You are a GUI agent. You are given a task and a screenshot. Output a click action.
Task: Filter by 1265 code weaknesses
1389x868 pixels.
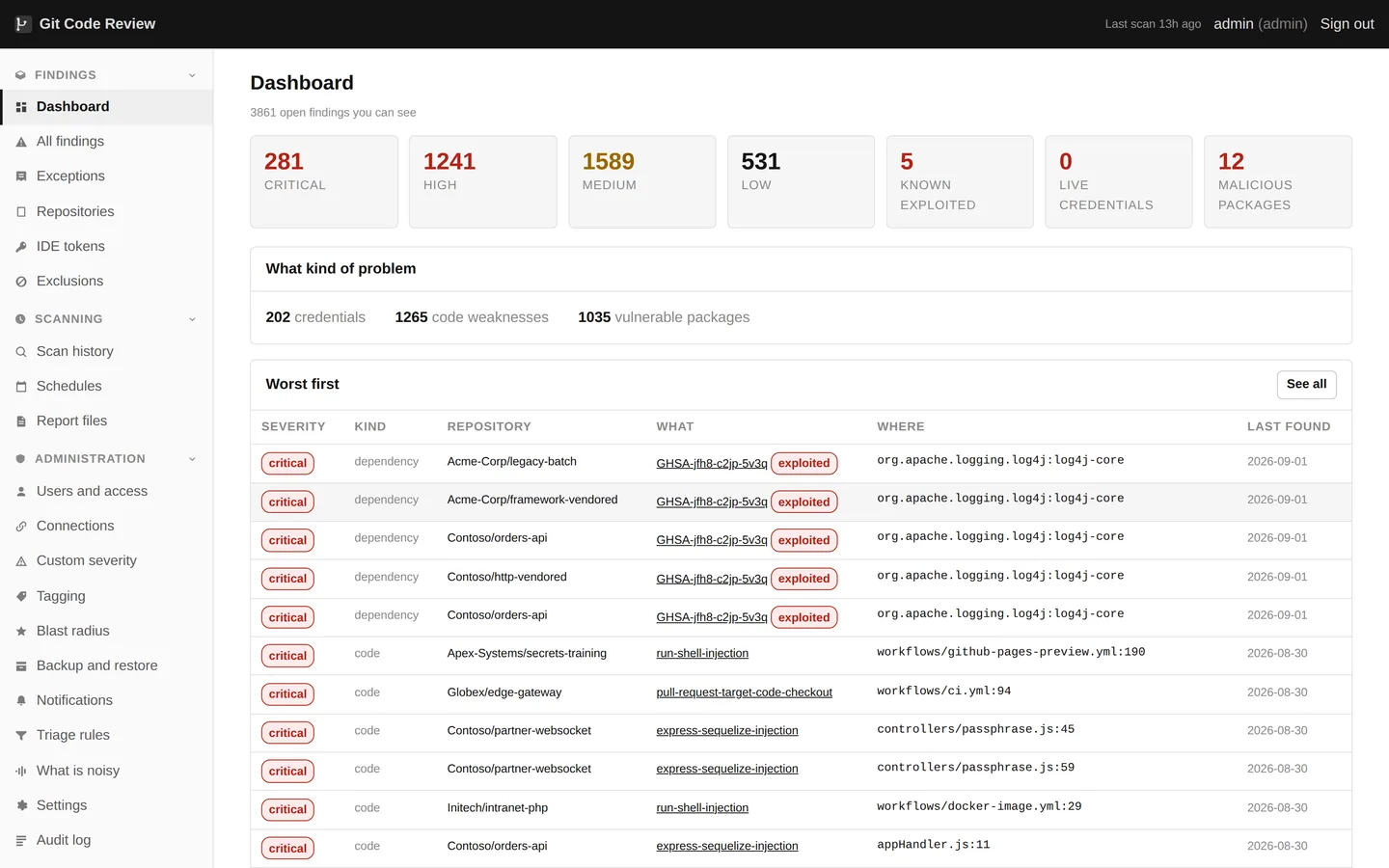(x=472, y=317)
